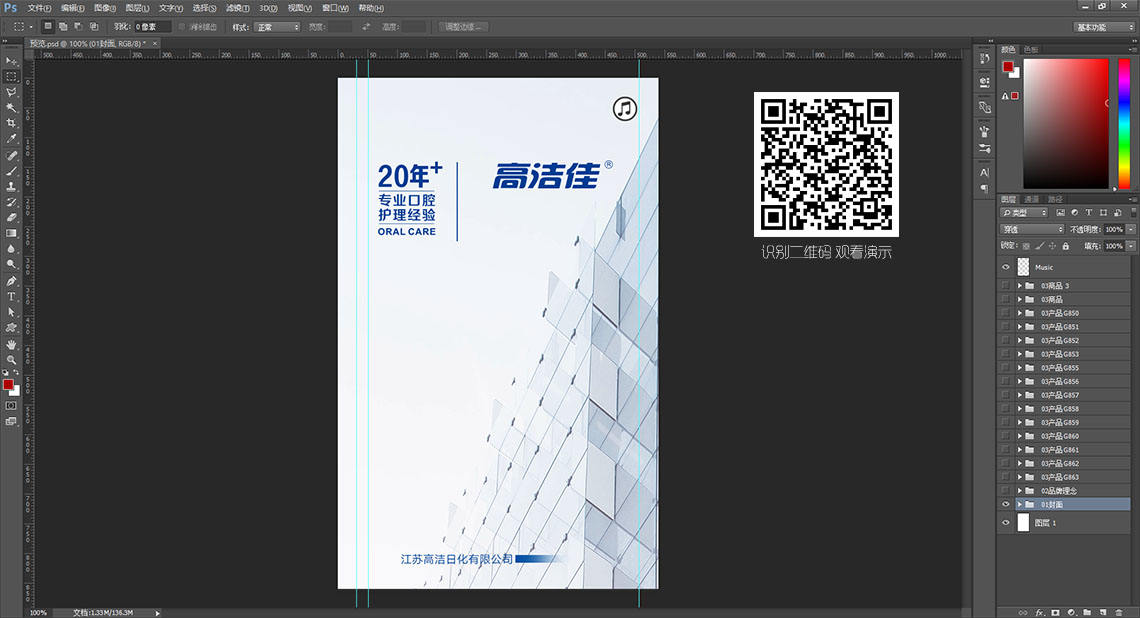Close the 预览.psd document tab

155,44
